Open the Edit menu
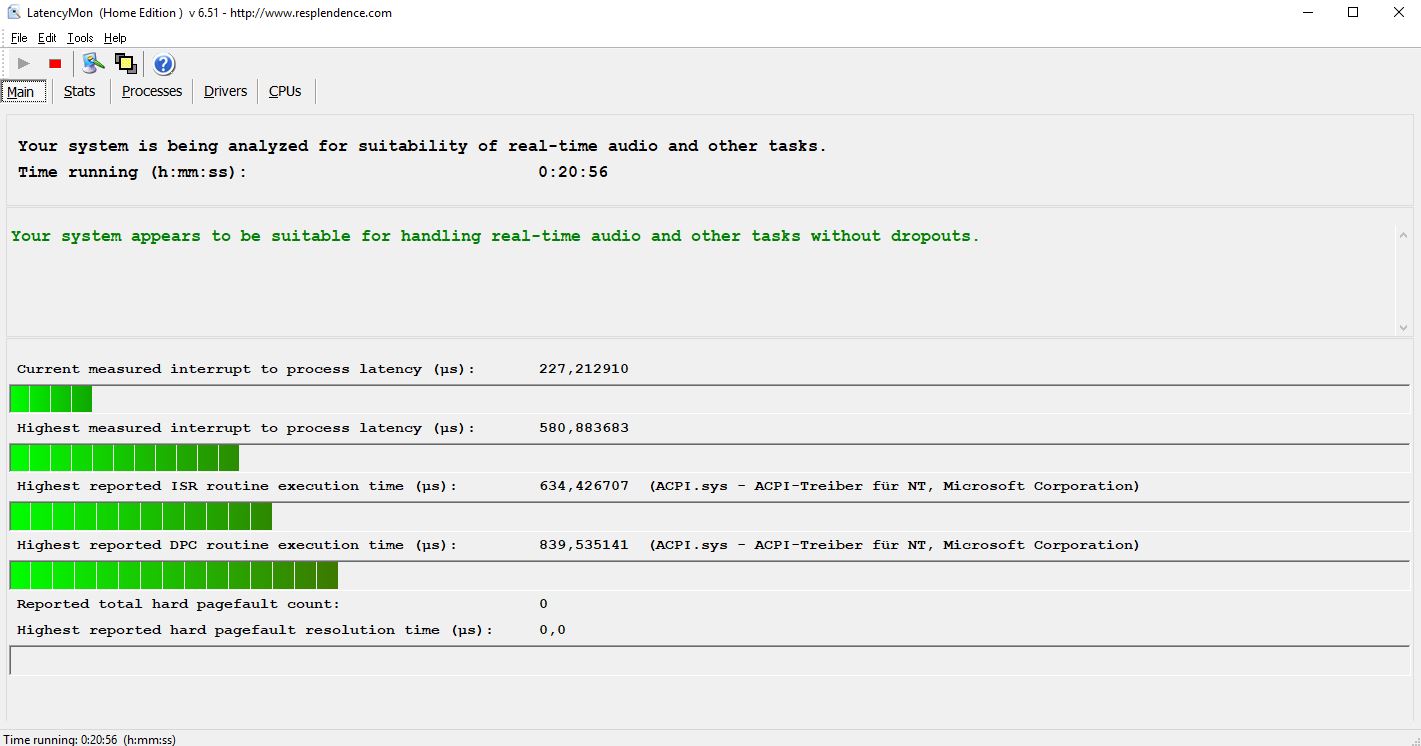This screenshot has height=746, width=1421. coord(47,38)
